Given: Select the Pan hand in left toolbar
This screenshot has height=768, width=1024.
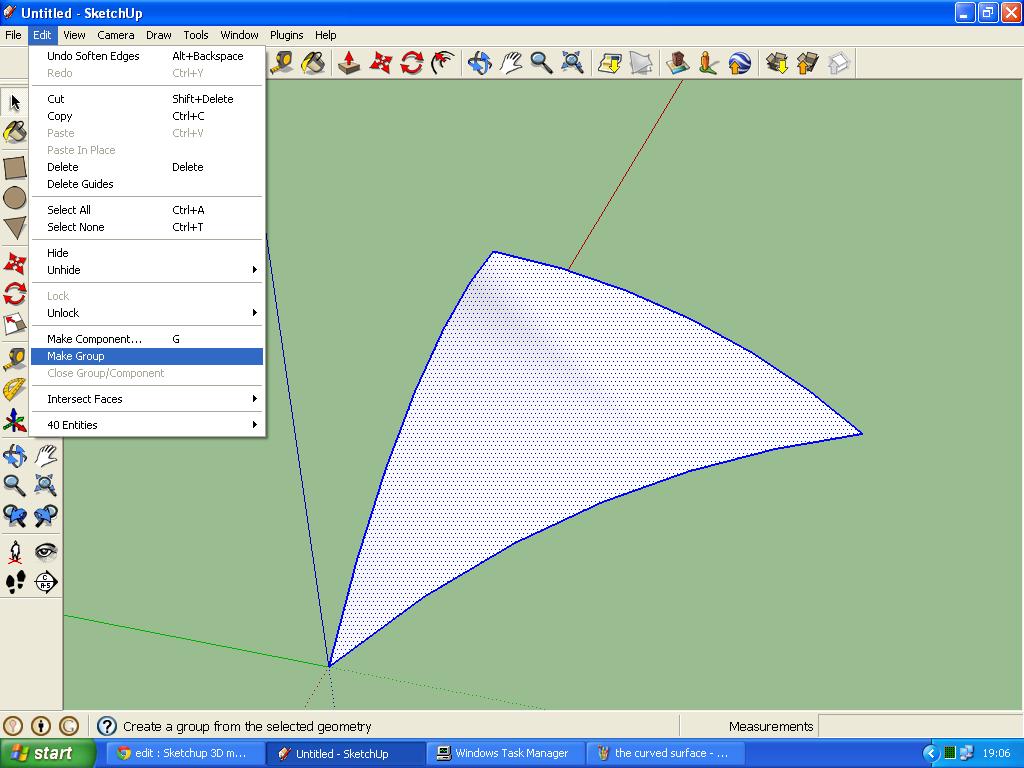Looking at the screenshot, I should click(x=46, y=455).
